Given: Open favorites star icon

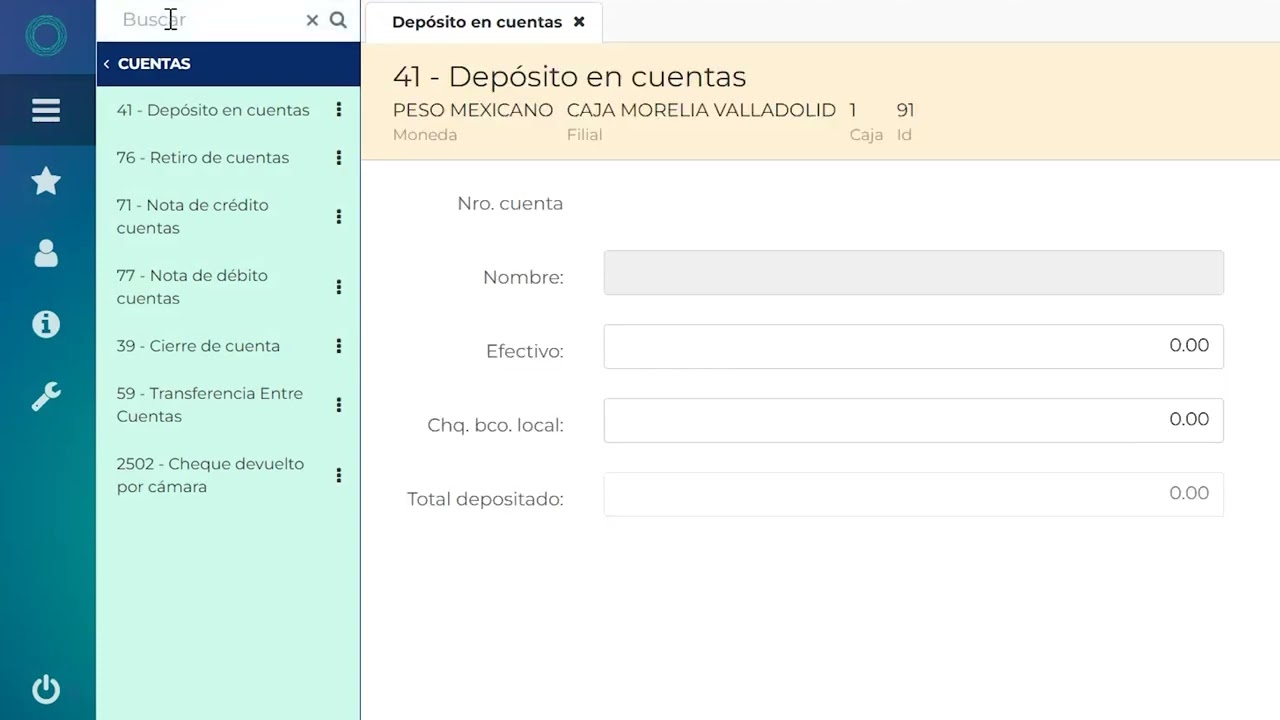Looking at the screenshot, I should pyautogui.click(x=46, y=181).
